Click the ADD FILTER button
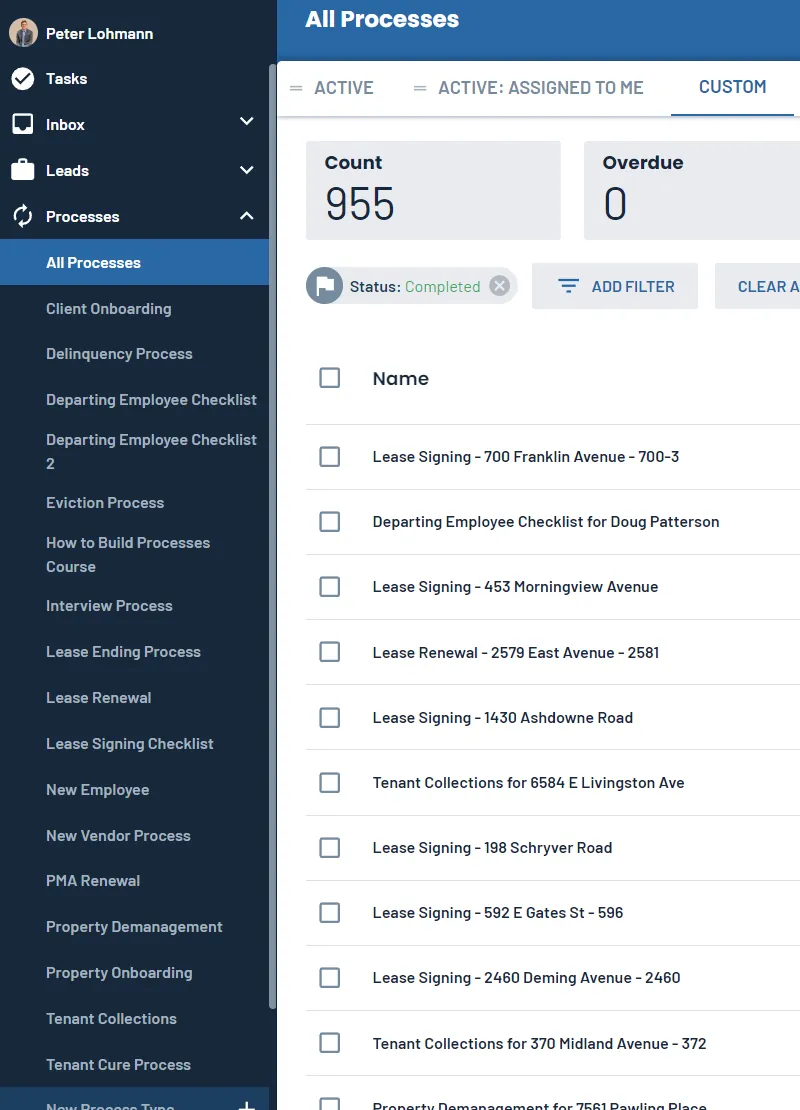Viewport: 800px width, 1110px height. pos(615,286)
